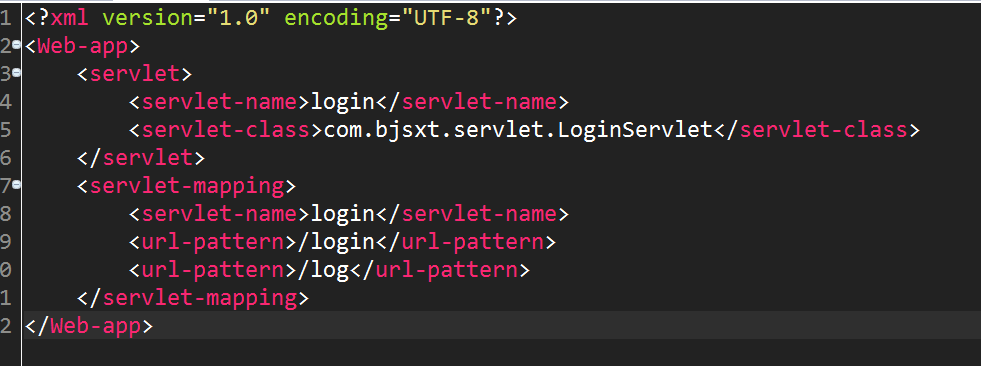Click the xml declaration on line 1

pos(271,18)
